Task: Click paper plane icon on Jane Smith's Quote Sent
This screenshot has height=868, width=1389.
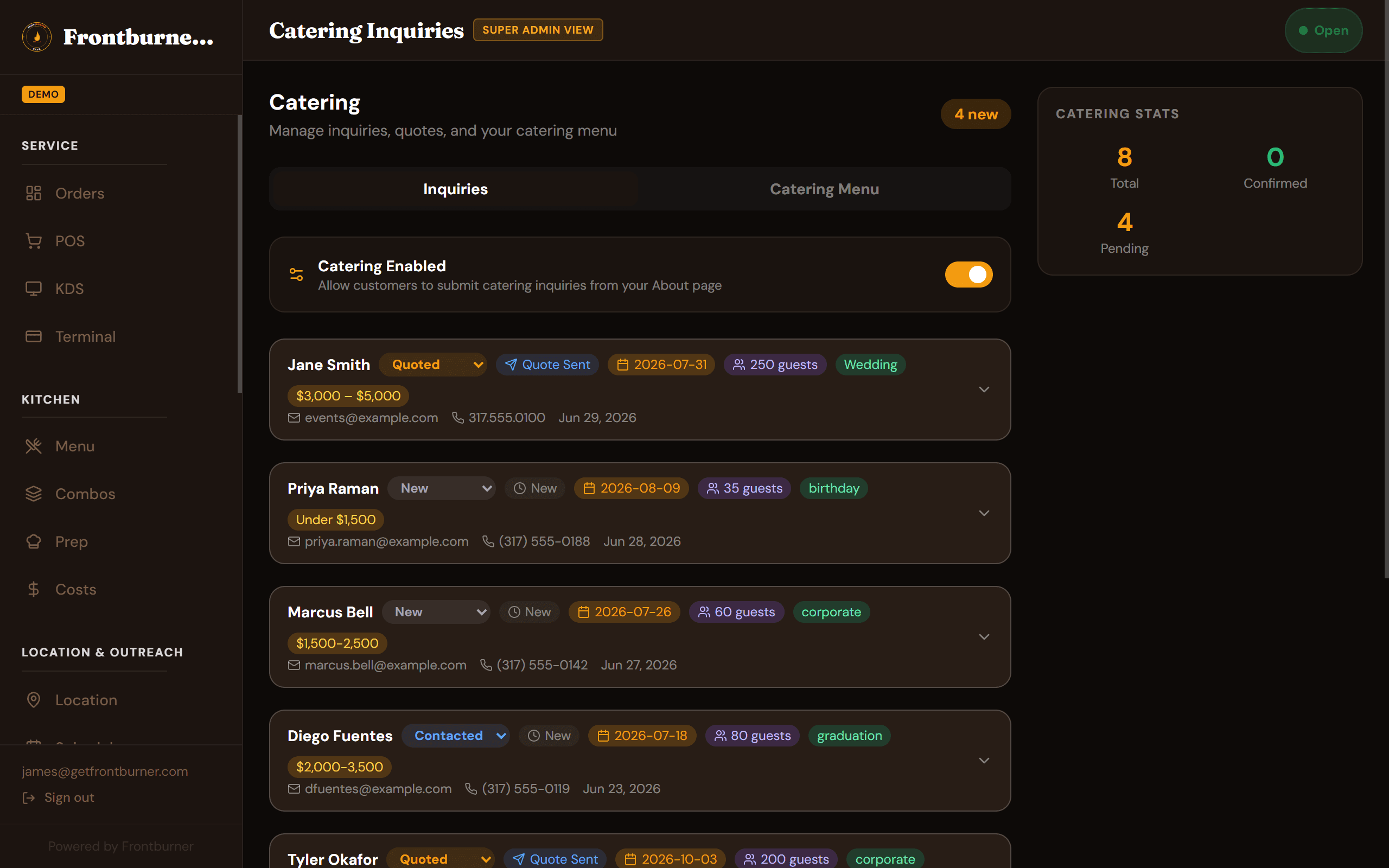Action: point(511,365)
